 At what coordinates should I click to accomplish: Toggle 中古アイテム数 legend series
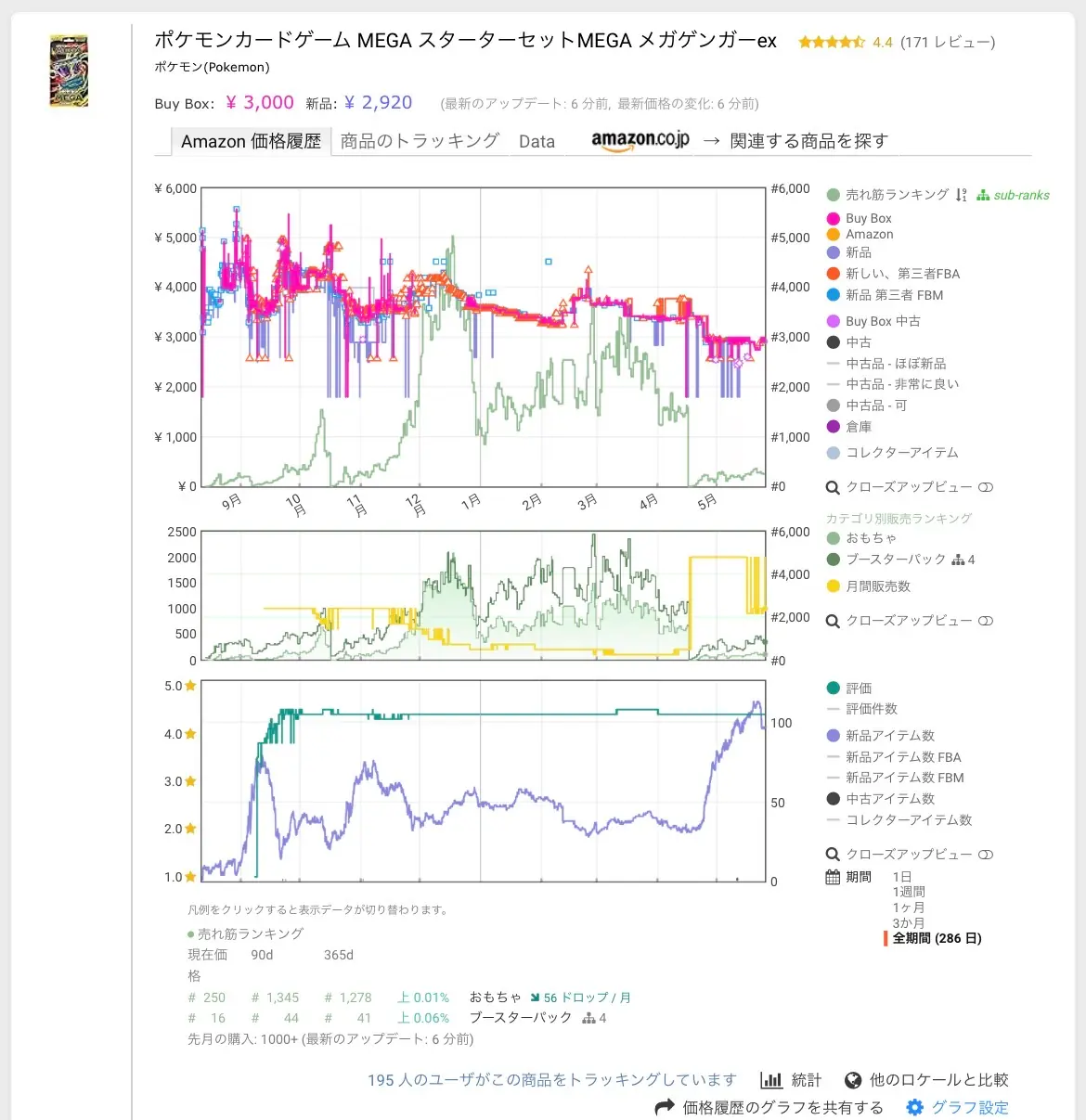[880, 799]
